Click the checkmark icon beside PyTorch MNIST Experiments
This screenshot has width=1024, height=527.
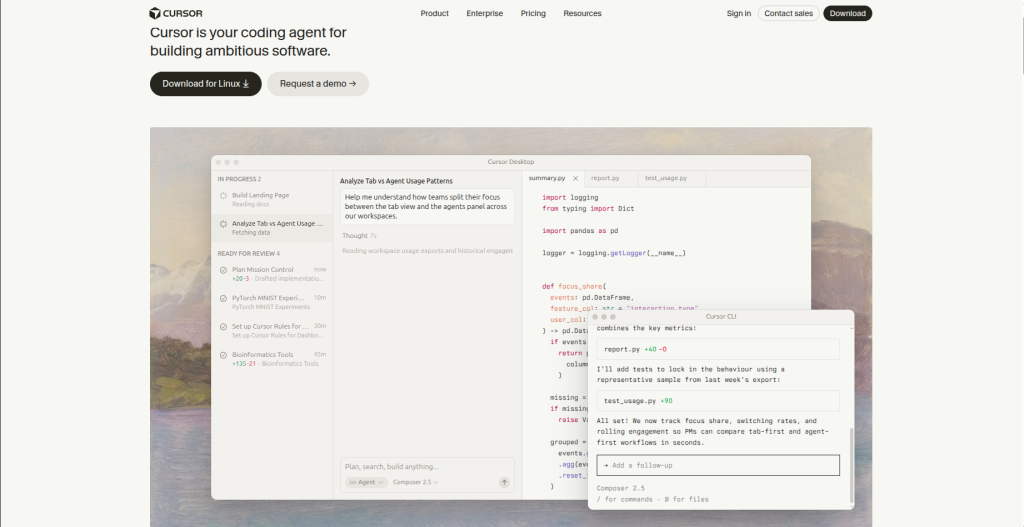[x=223, y=298]
